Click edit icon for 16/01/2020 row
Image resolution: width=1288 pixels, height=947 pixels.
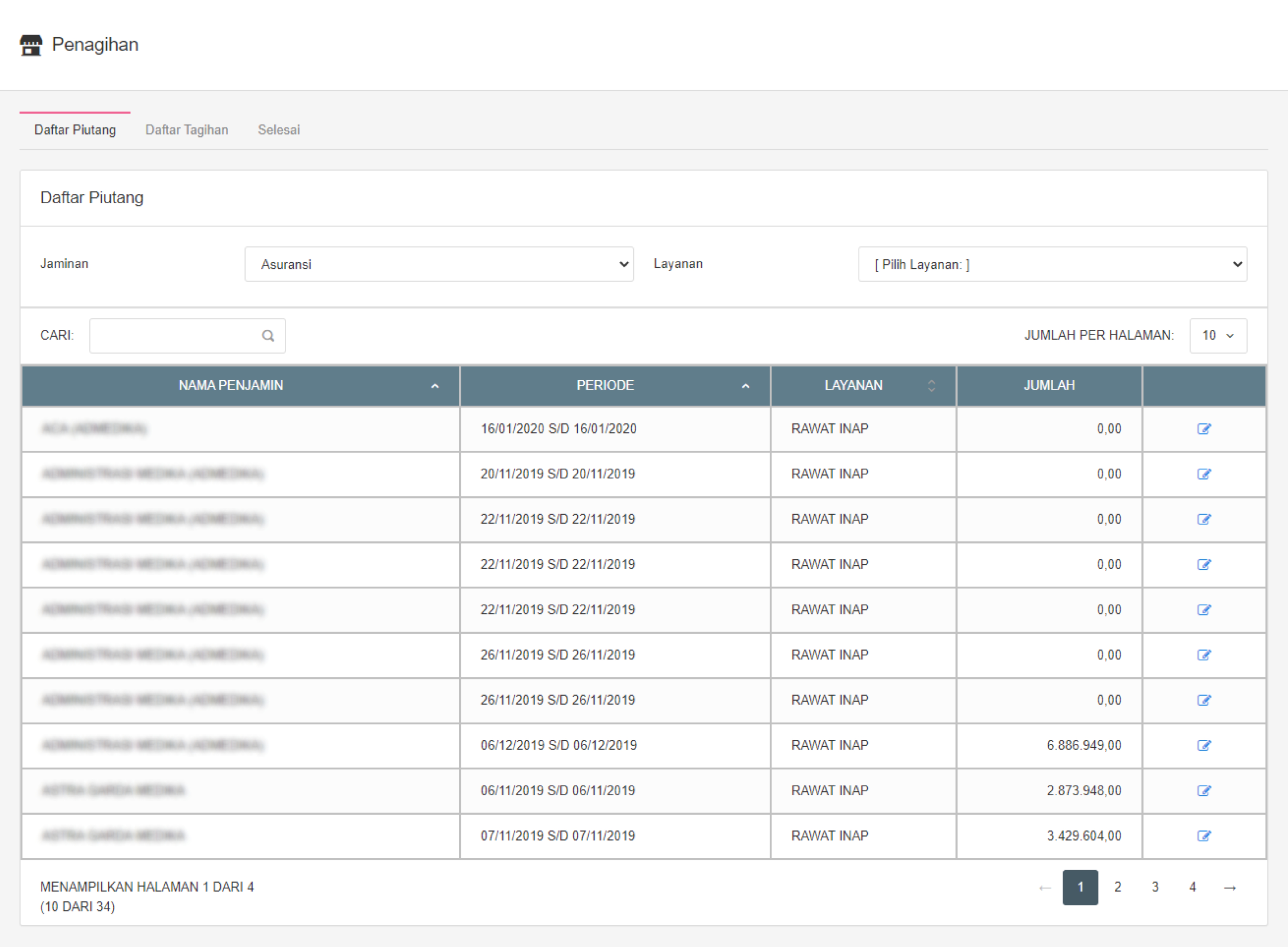click(1204, 429)
